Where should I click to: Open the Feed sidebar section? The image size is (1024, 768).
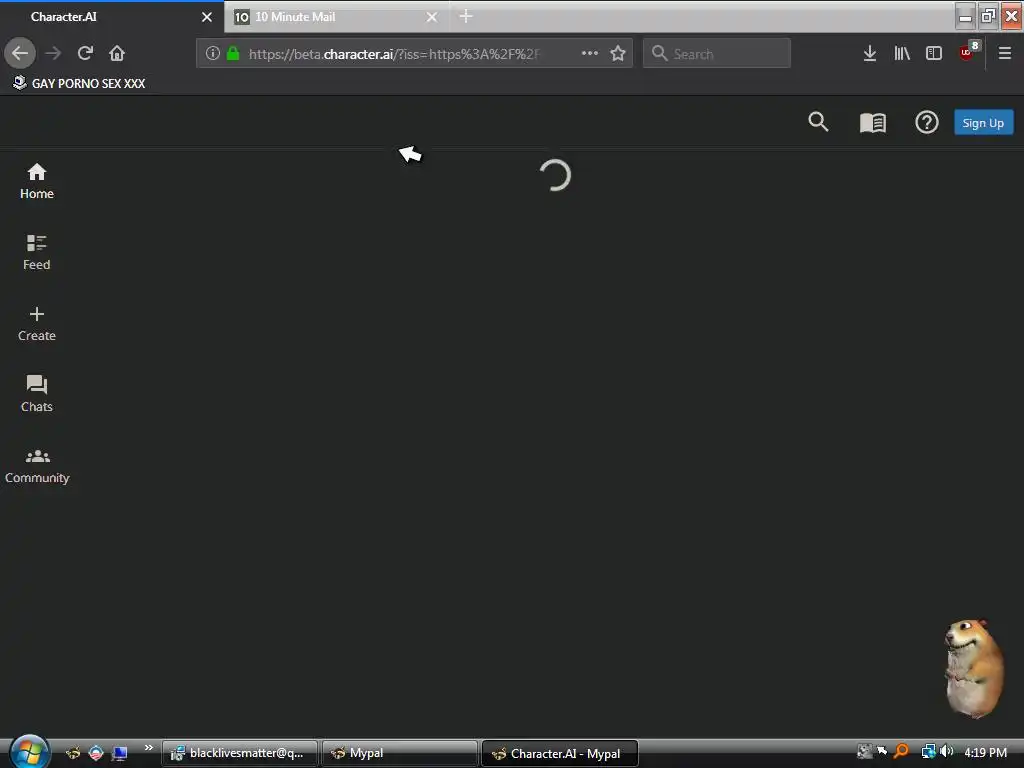click(37, 252)
